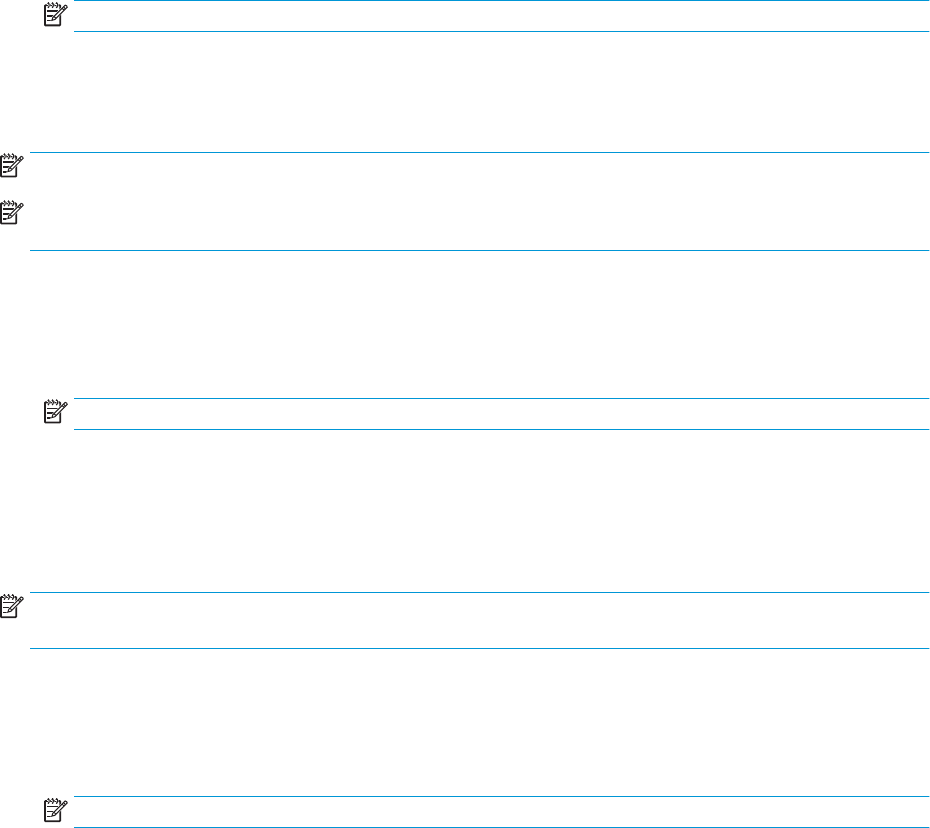The width and height of the screenshot is (930, 828).
Task: Click the bottom rule of topmost note
Action: click(x=501, y=31)
